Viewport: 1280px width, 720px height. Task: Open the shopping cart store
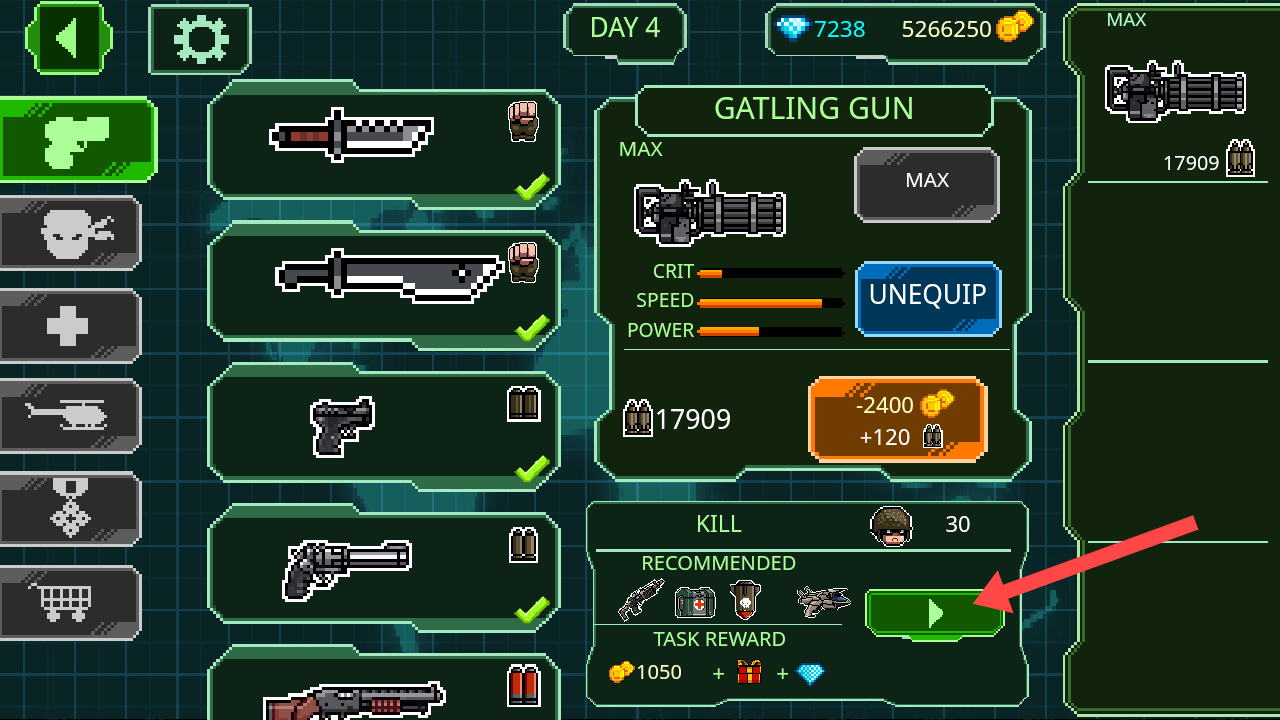click(69, 602)
